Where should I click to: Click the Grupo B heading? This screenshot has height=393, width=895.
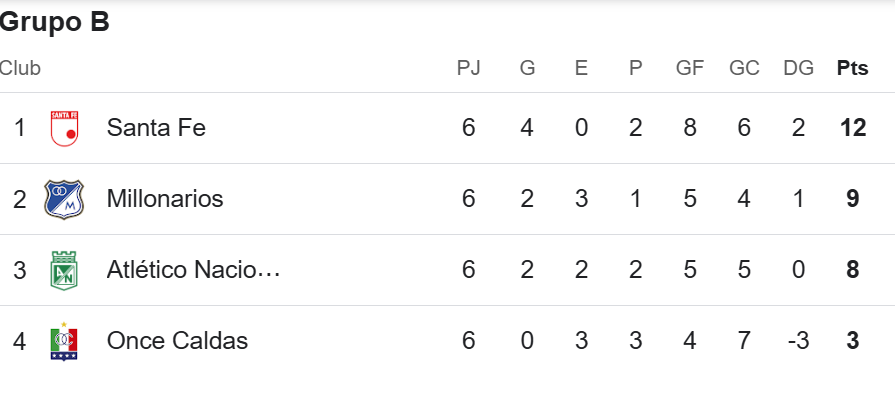(55, 23)
